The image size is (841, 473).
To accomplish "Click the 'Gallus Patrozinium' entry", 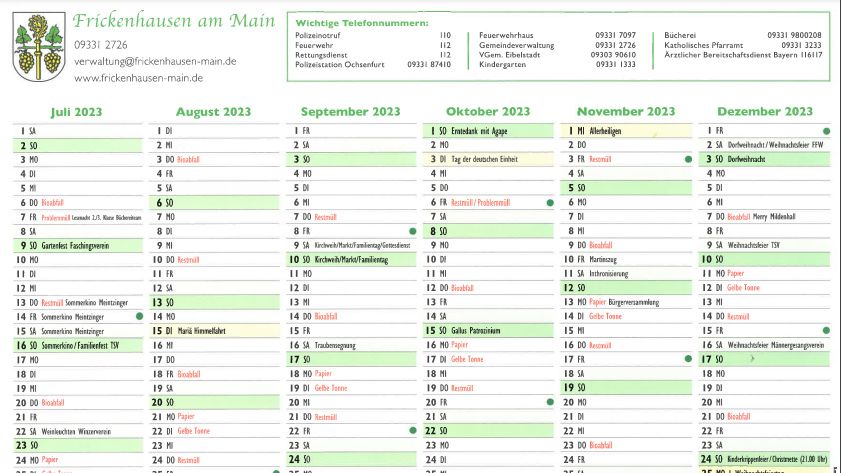I will 476,330.
